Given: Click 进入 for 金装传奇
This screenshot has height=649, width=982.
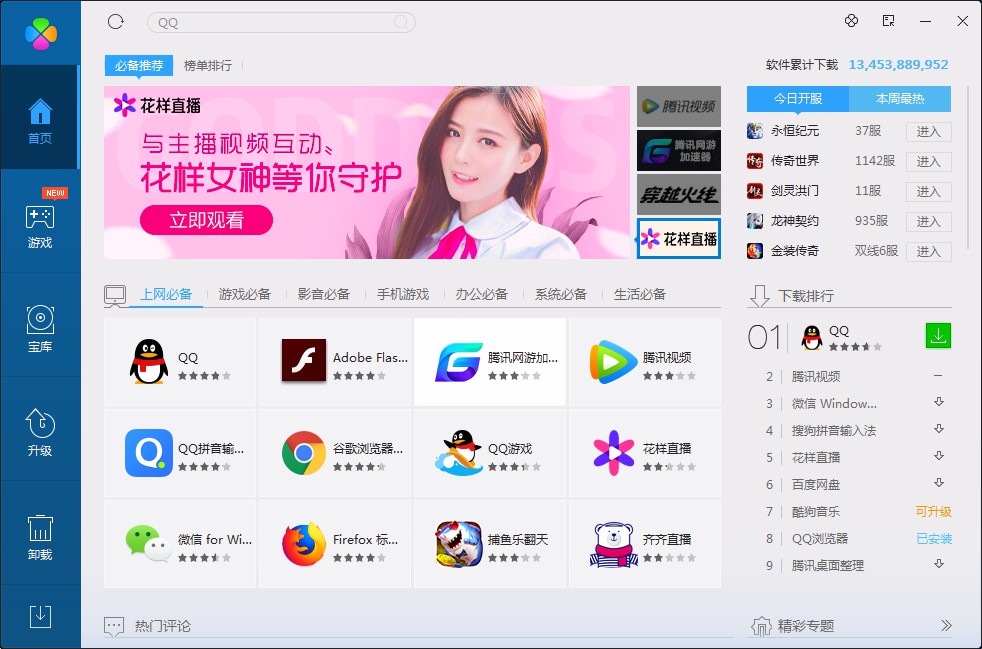Looking at the screenshot, I should click(929, 252).
